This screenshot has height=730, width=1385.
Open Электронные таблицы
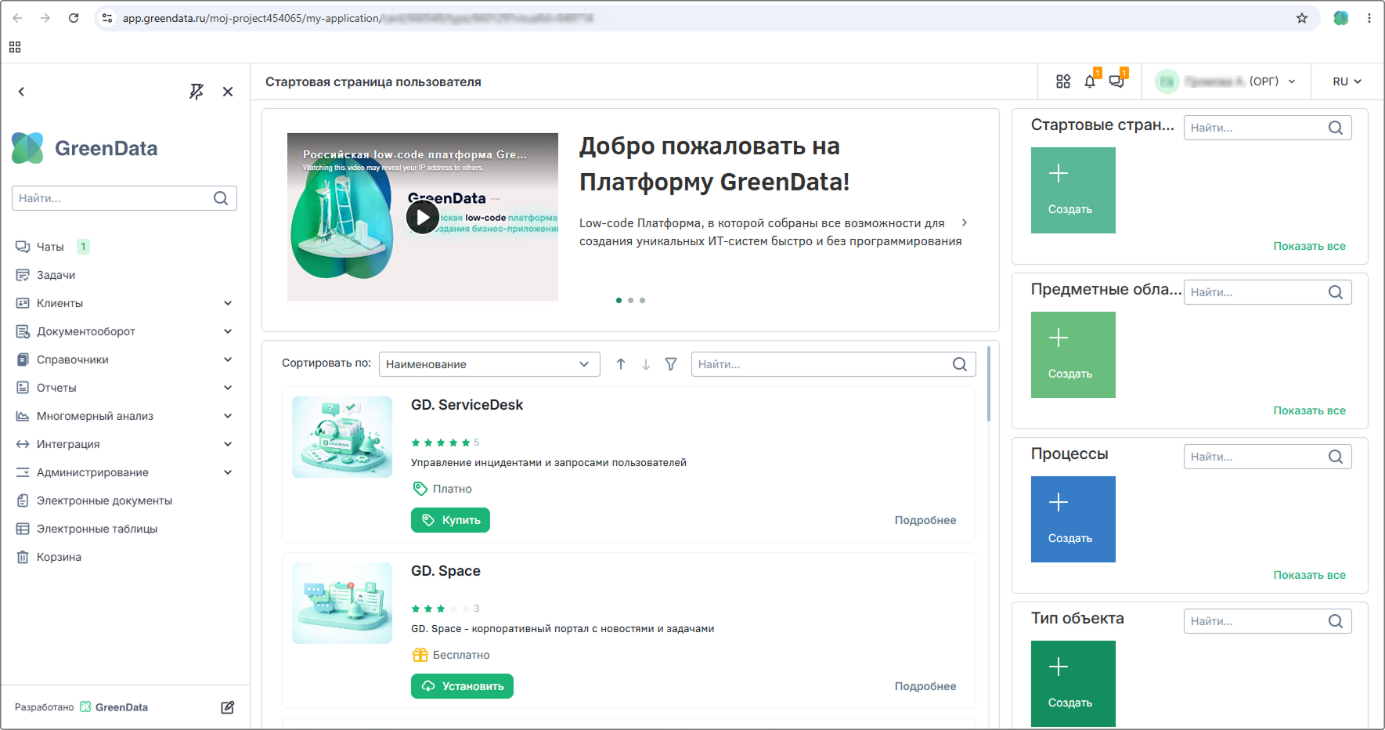(97, 529)
